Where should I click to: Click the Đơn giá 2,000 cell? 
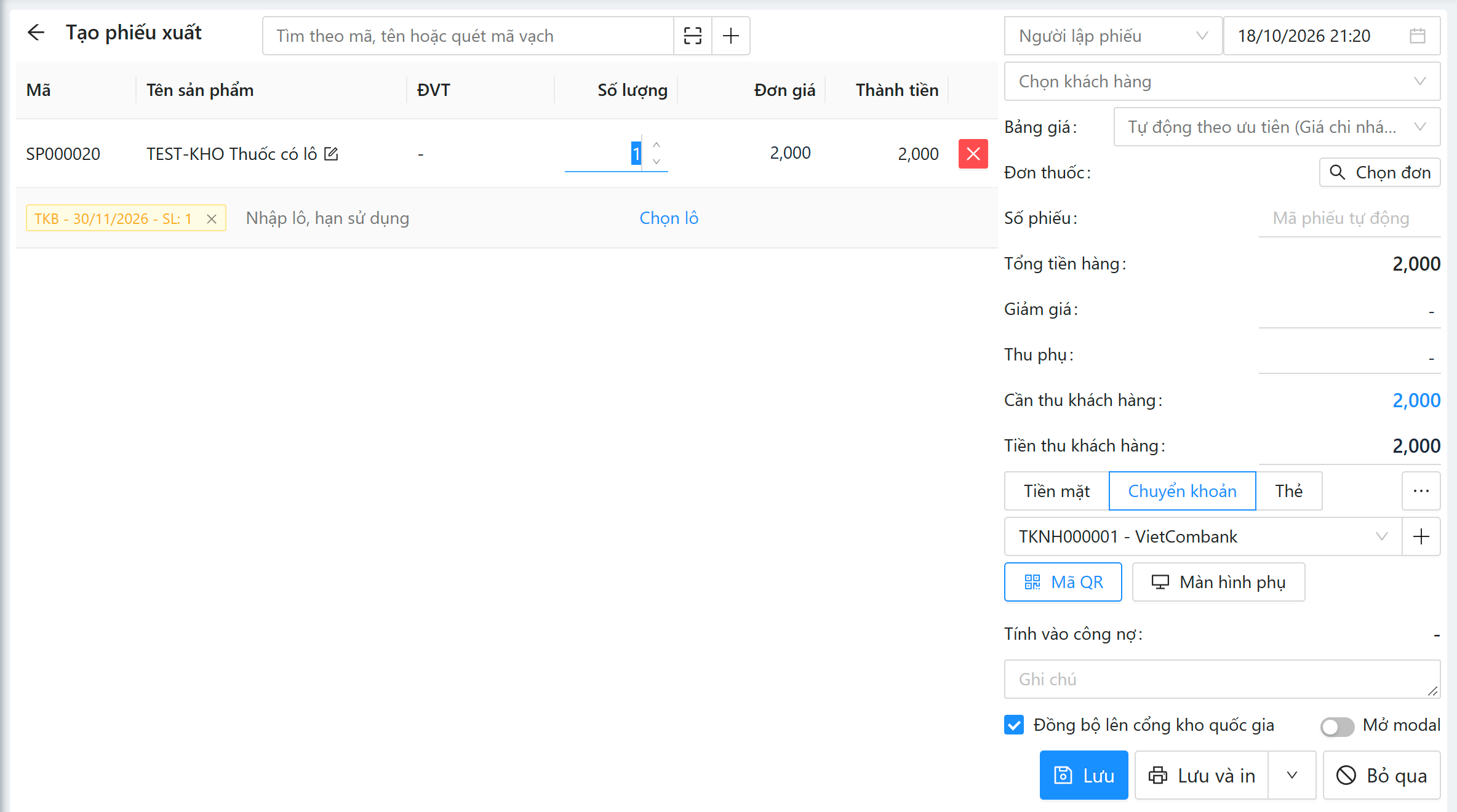(790, 153)
